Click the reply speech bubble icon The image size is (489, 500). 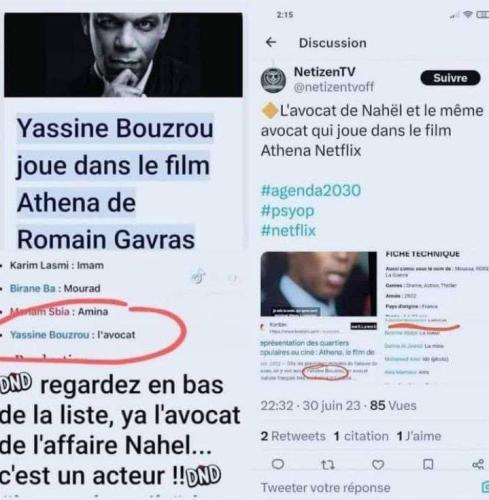278,464
